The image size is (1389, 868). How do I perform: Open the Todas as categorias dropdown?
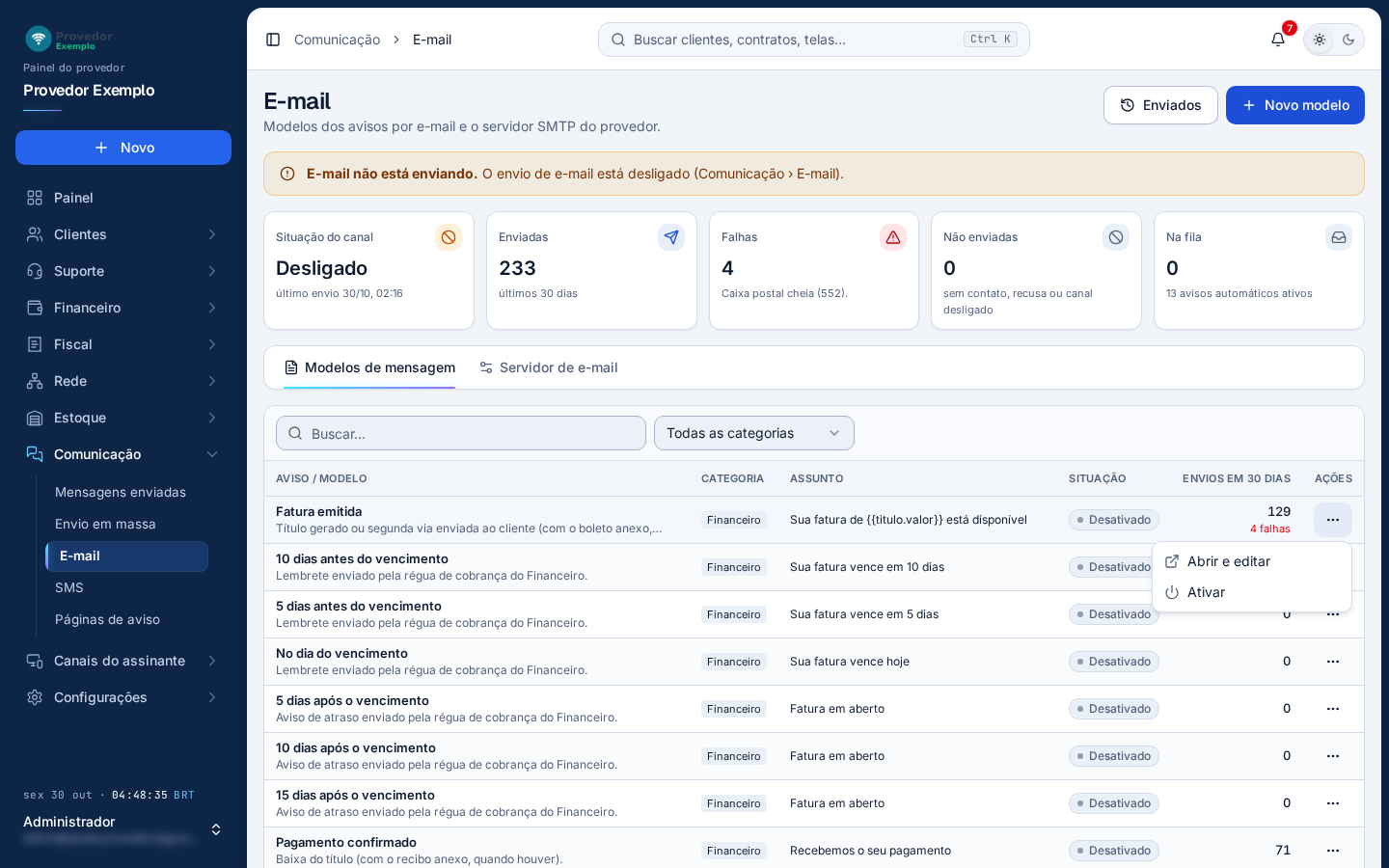click(x=754, y=433)
